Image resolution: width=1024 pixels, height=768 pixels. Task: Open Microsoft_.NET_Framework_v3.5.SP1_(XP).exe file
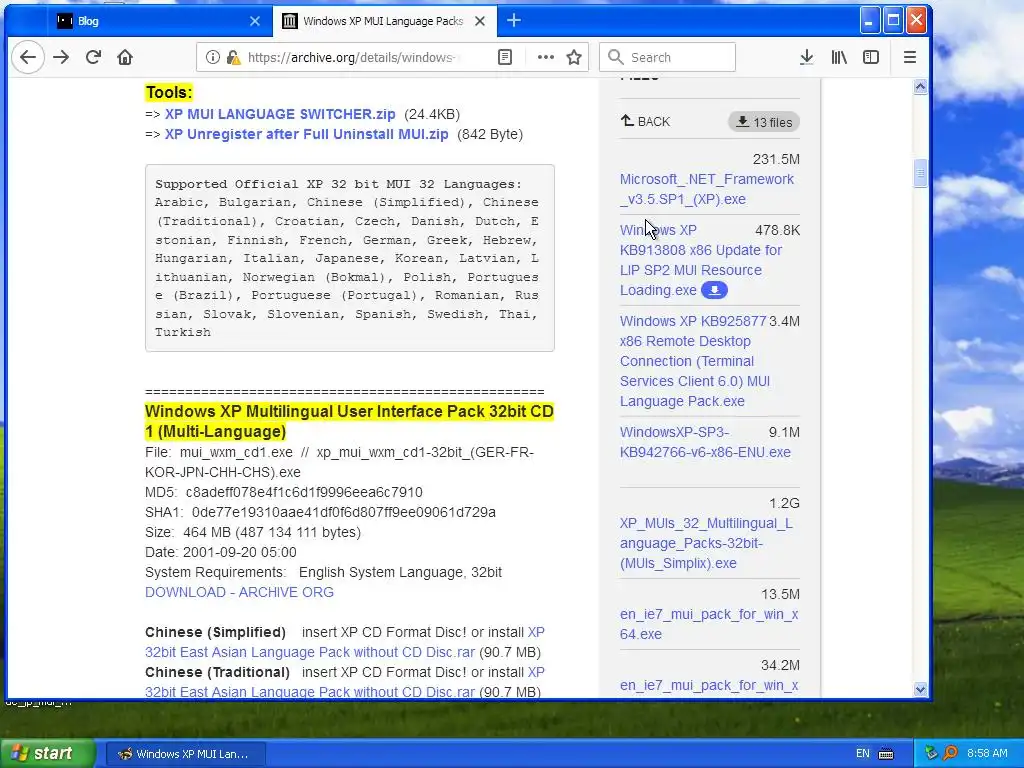pos(707,189)
